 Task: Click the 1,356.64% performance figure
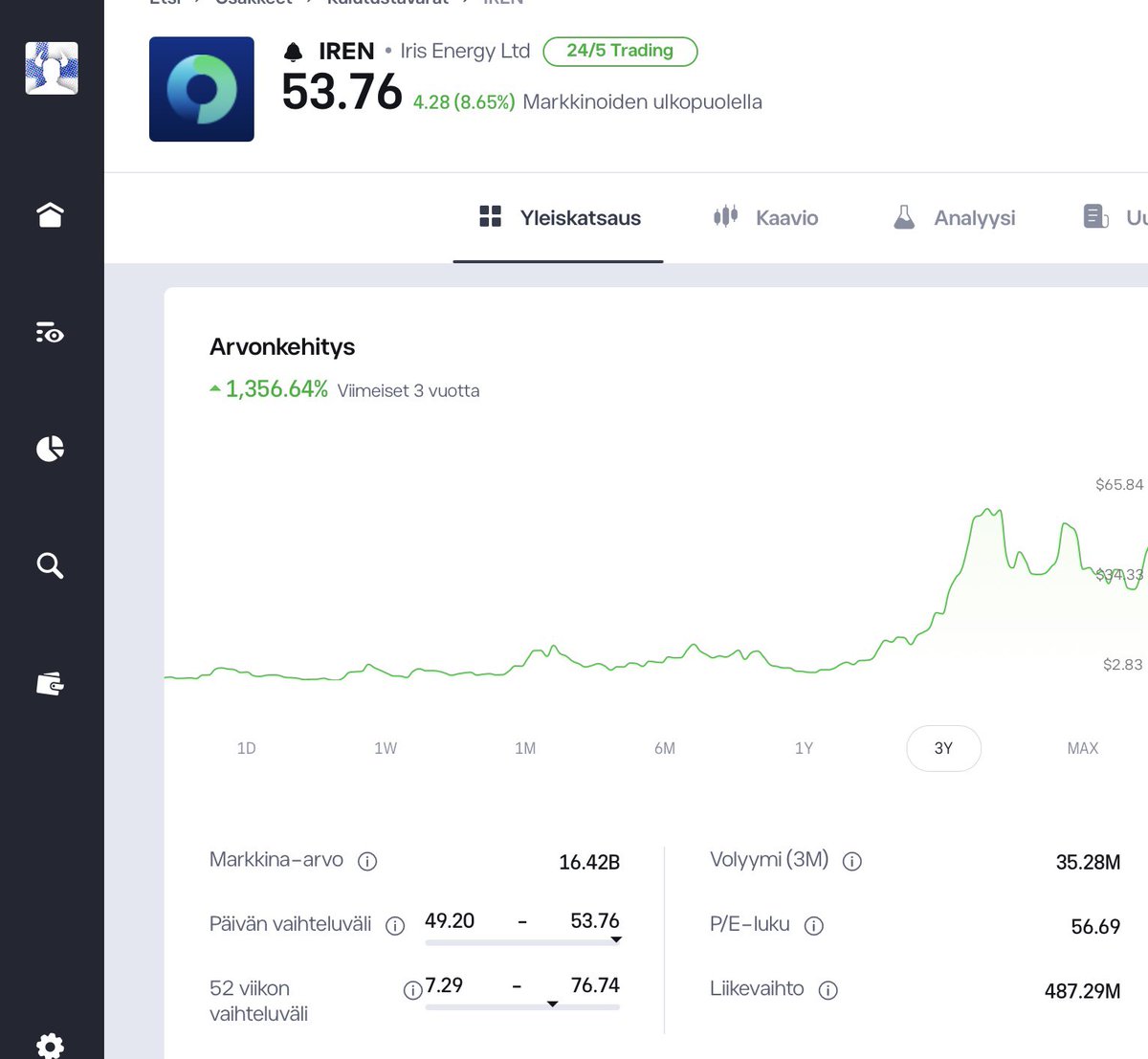(276, 389)
